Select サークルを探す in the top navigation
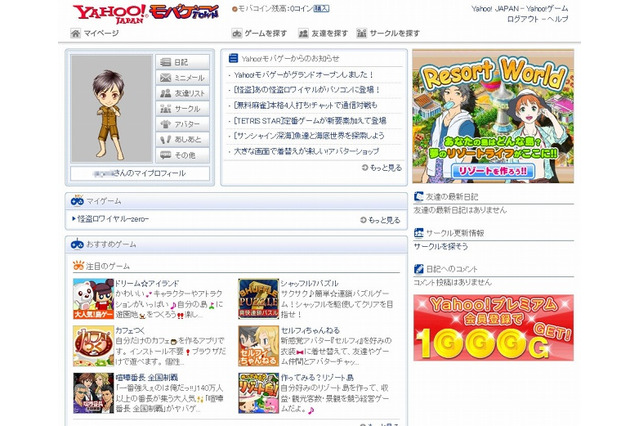The width and height of the screenshot is (640, 426). [395, 33]
